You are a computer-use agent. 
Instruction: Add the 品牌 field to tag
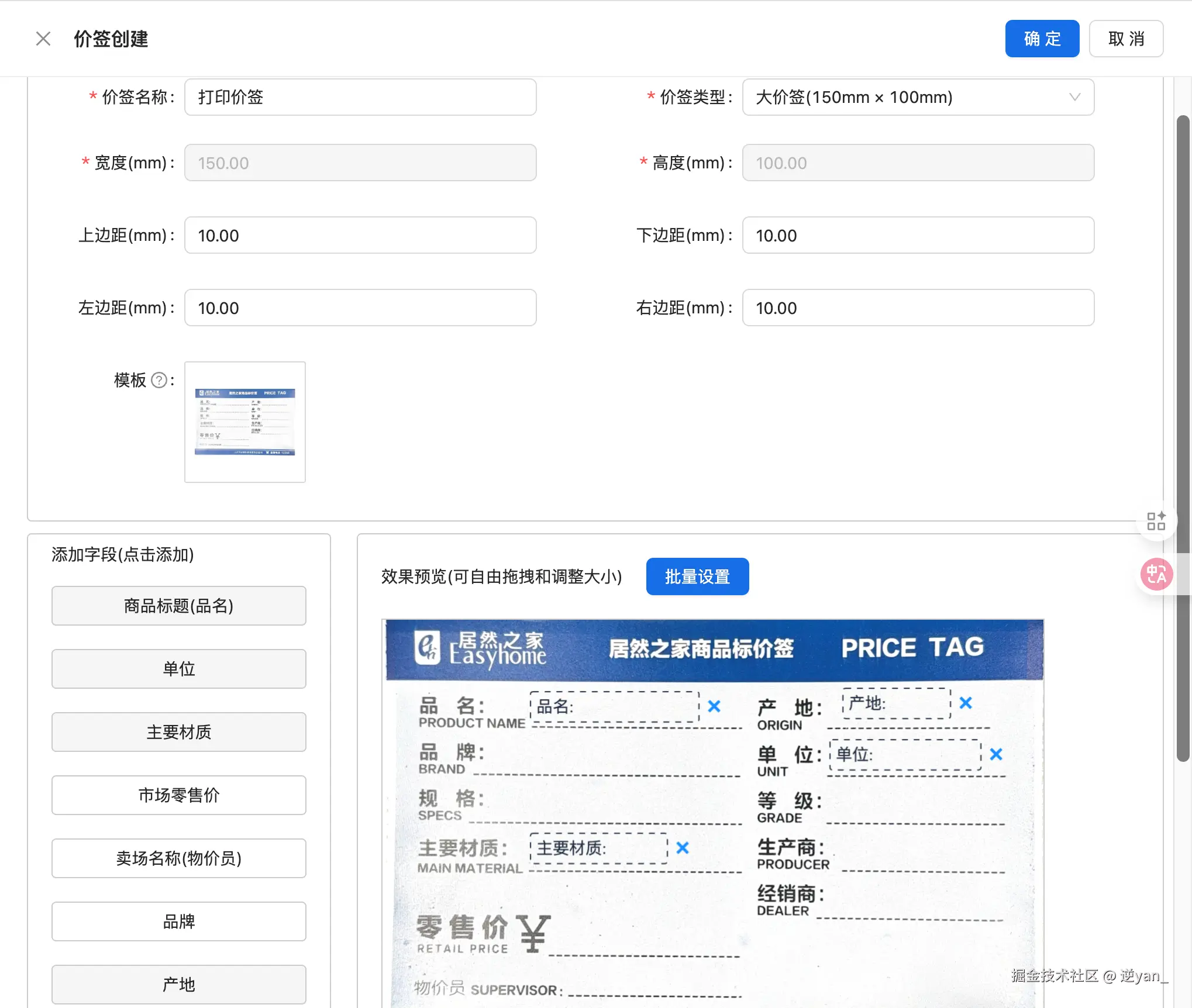point(178,921)
